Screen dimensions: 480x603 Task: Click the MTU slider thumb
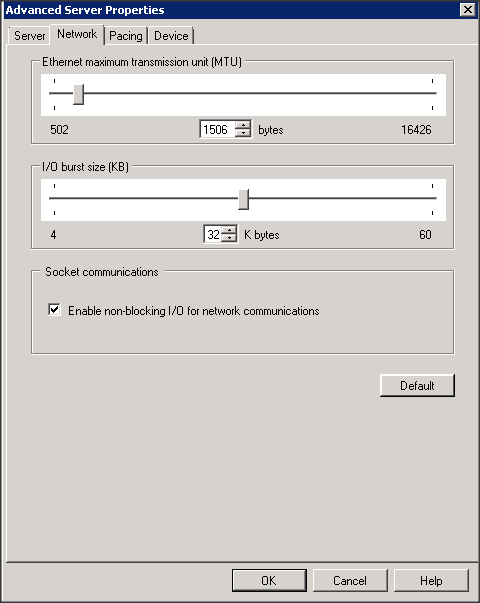[78, 94]
